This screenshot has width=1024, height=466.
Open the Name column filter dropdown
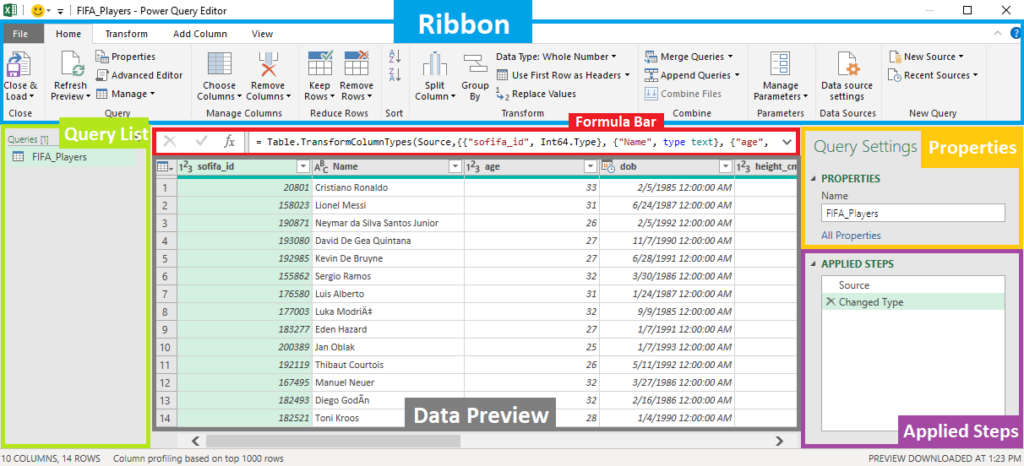click(453, 168)
